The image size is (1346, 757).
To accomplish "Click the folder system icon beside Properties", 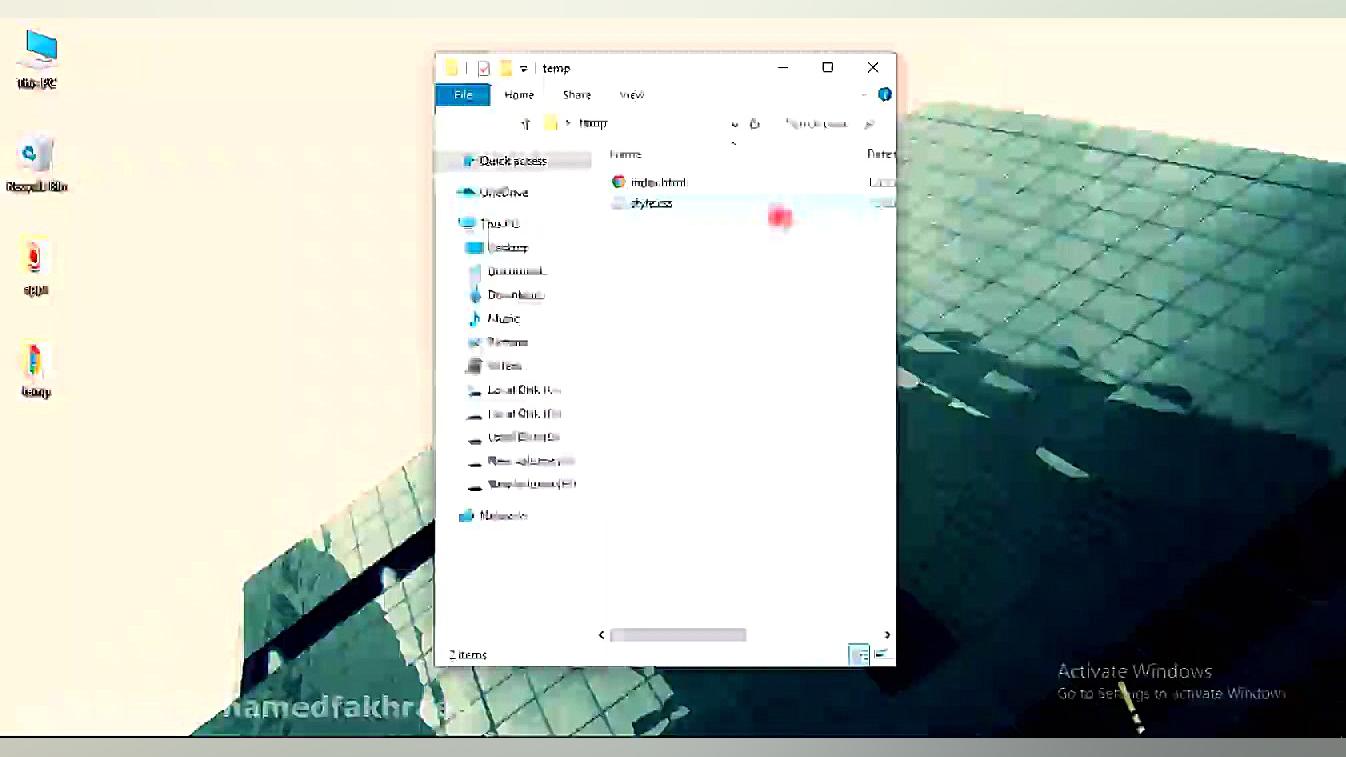I will tap(452, 68).
